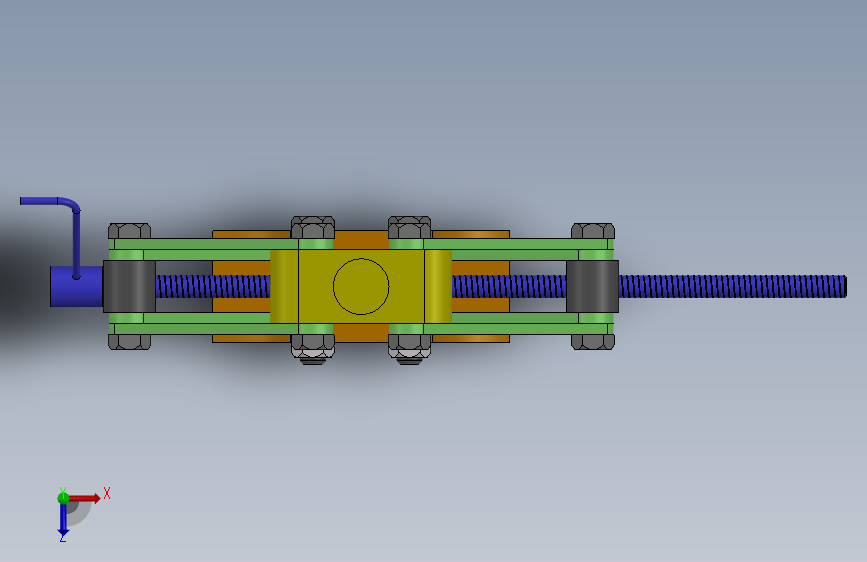This screenshot has width=867, height=562.
Task: Select the top-right hex nut
Action: pos(593,231)
